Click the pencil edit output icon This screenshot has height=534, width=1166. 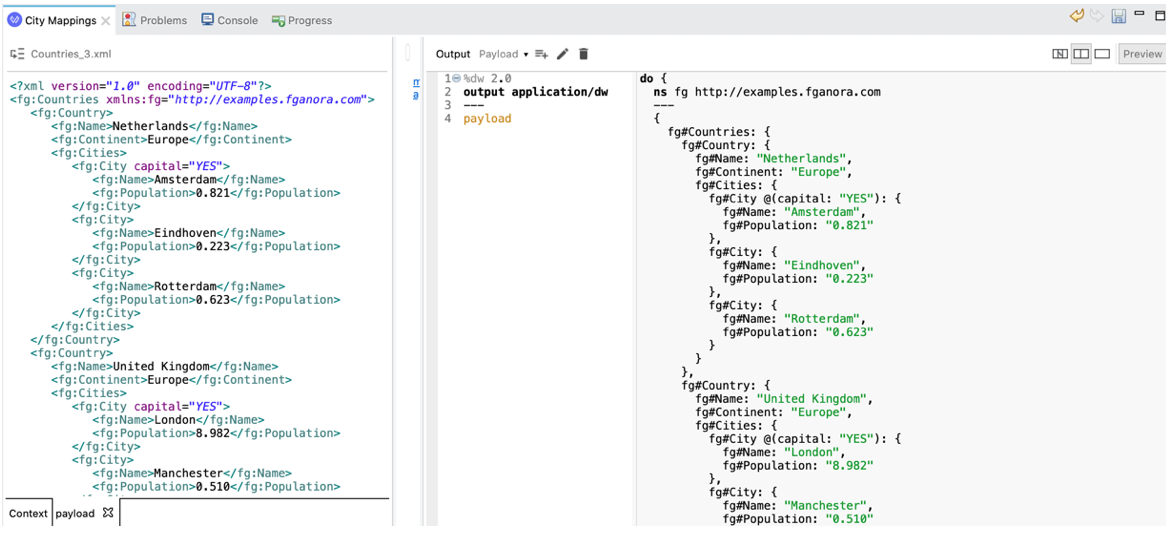pos(562,54)
